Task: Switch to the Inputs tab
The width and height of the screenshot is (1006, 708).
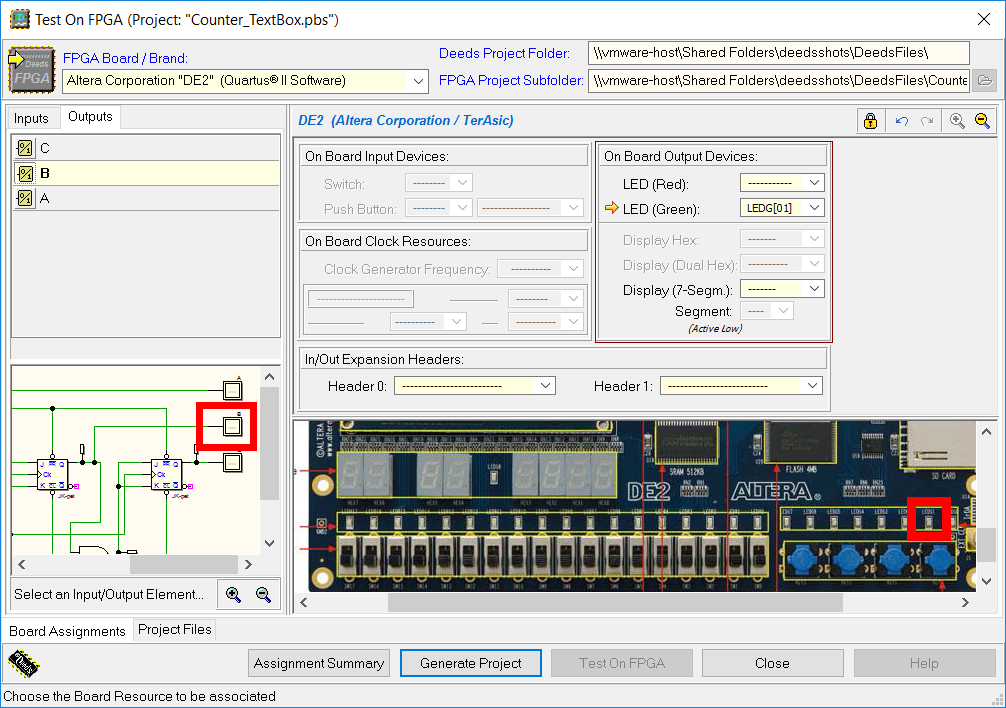Action: click(31, 119)
